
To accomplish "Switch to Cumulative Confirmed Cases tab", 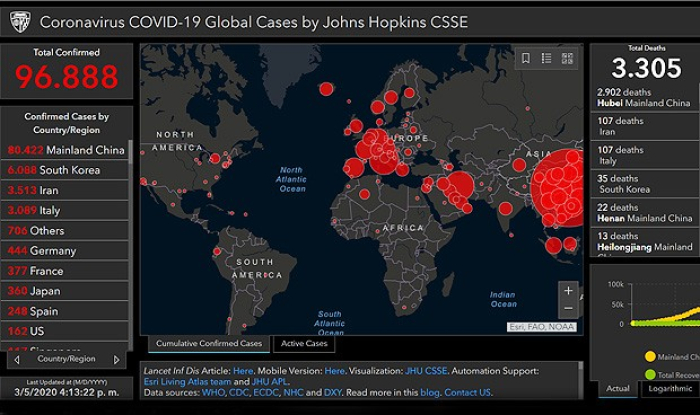I will pyautogui.click(x=209, y=344).
